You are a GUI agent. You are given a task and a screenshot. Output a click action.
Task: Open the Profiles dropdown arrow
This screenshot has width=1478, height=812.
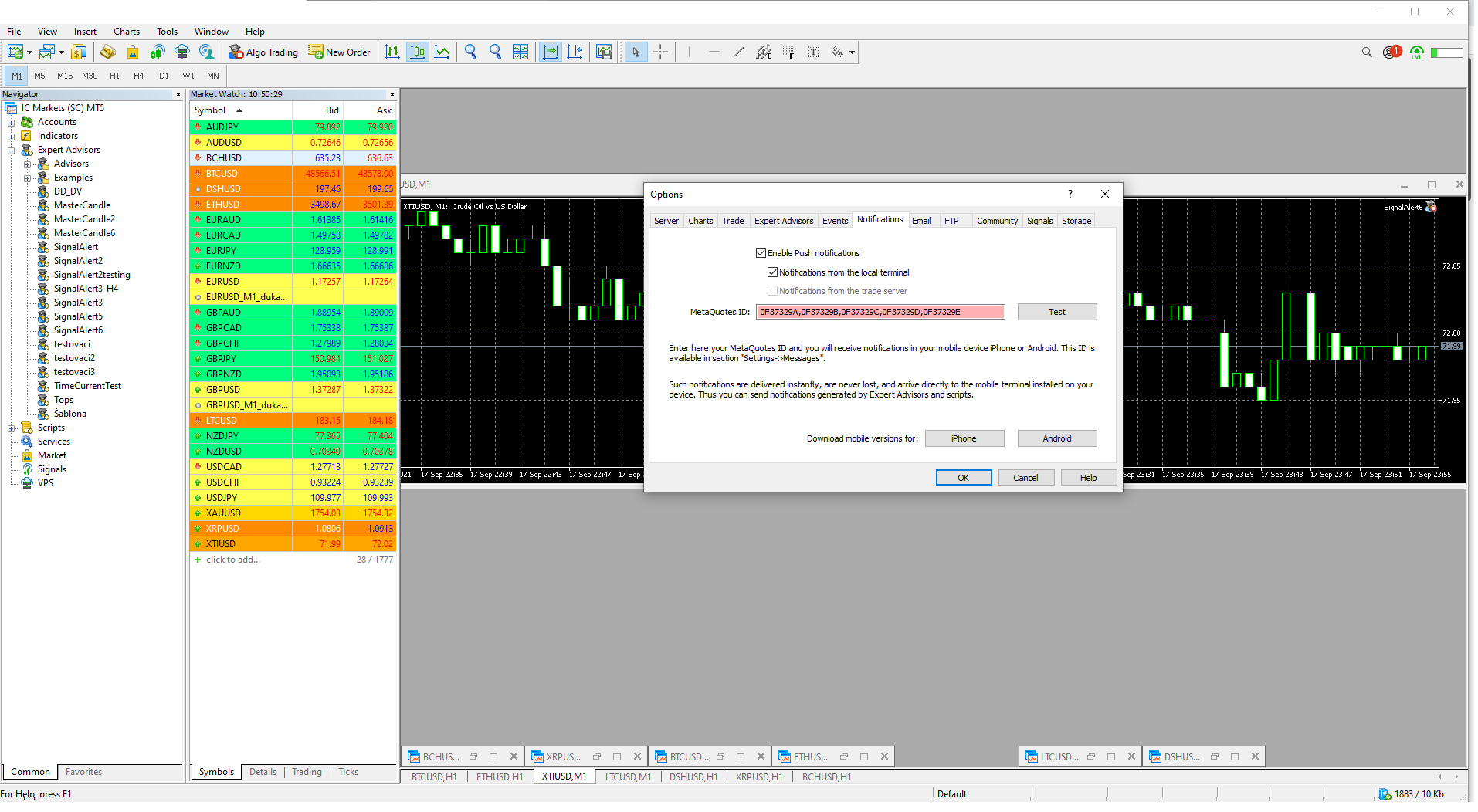pyautogui.click(x=61, y=52)
